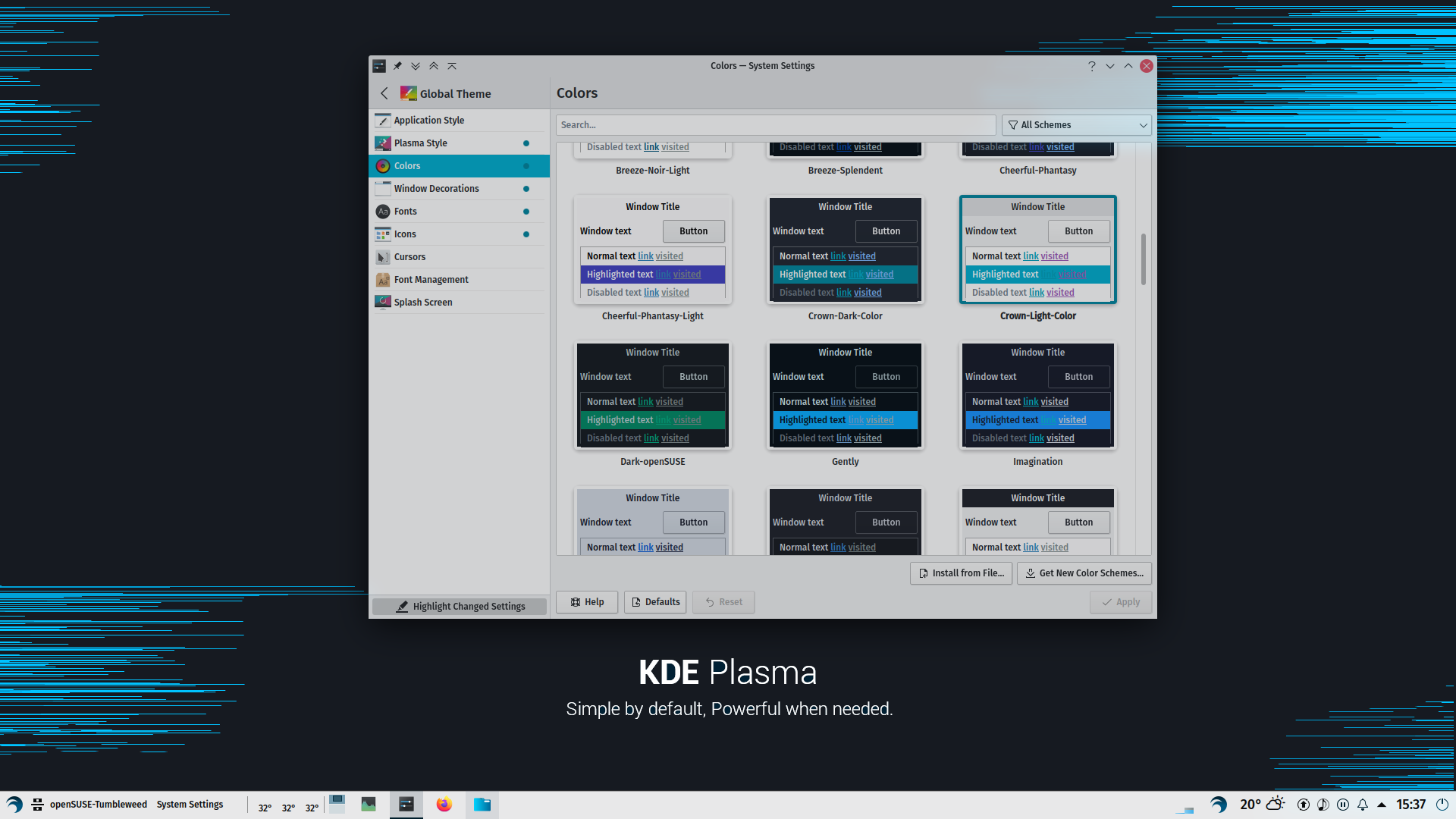Click the Global Theme header icon
Screen dimensions: 1456x819
[x=408, y=93]
